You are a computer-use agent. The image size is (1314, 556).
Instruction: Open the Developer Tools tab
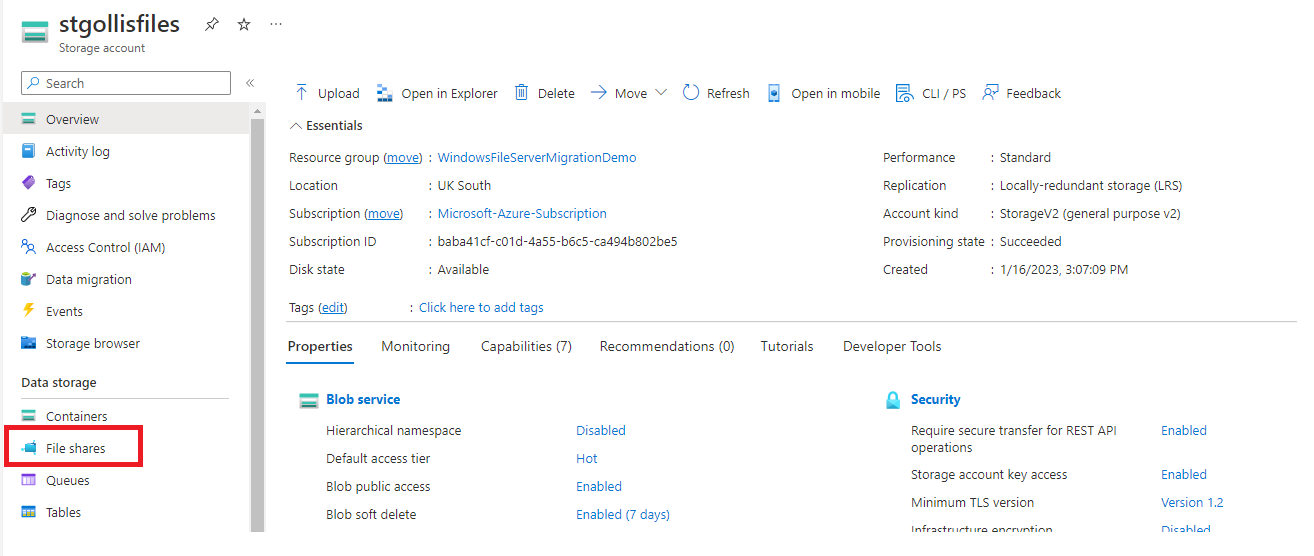892,347
